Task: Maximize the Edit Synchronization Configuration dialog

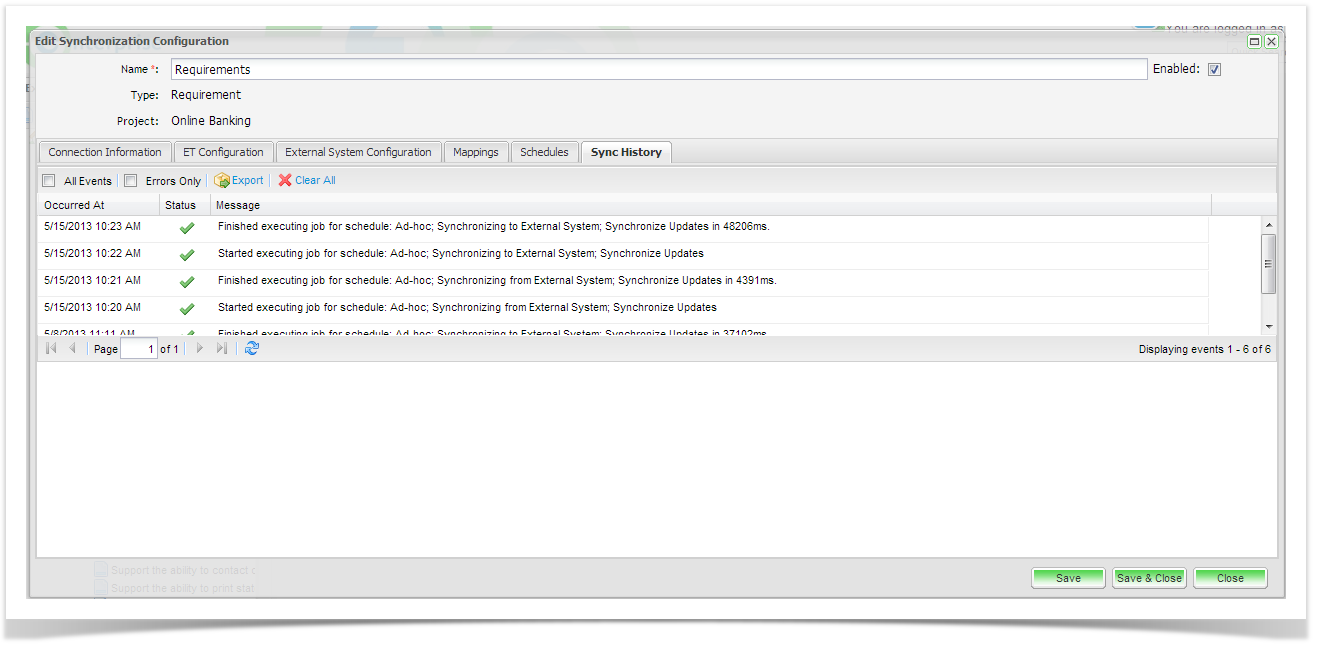Action: point(1254,42)
